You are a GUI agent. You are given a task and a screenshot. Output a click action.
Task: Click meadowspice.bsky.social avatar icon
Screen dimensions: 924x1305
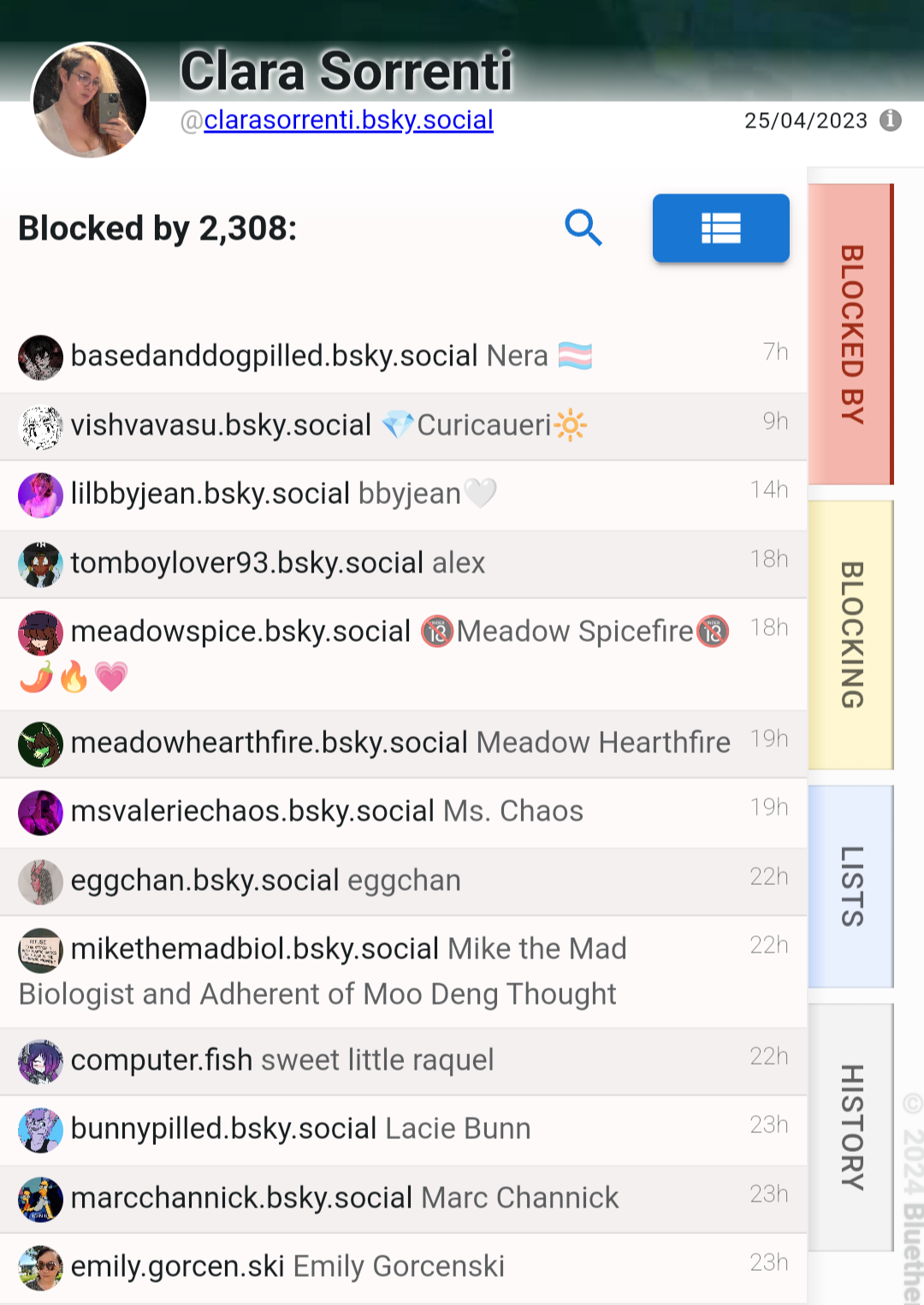coord(40,633)
